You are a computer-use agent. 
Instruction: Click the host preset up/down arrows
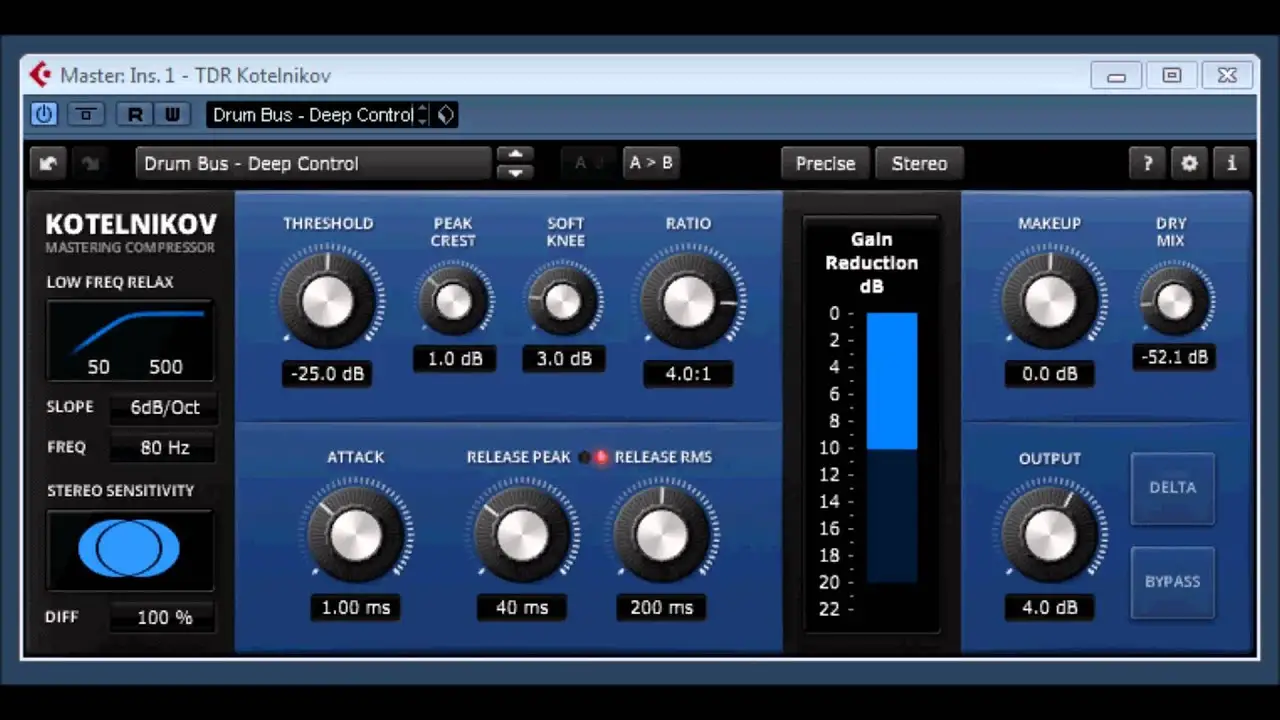point(423,115)
